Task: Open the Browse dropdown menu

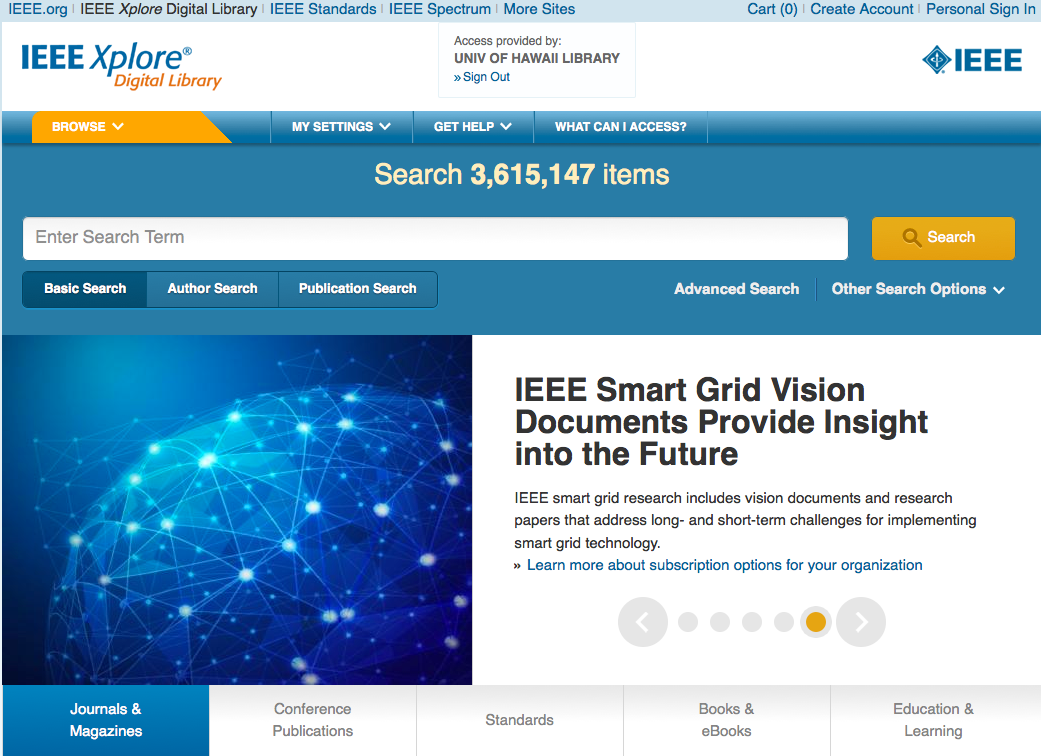Action: pyautogui.click(x=88, y=127)
